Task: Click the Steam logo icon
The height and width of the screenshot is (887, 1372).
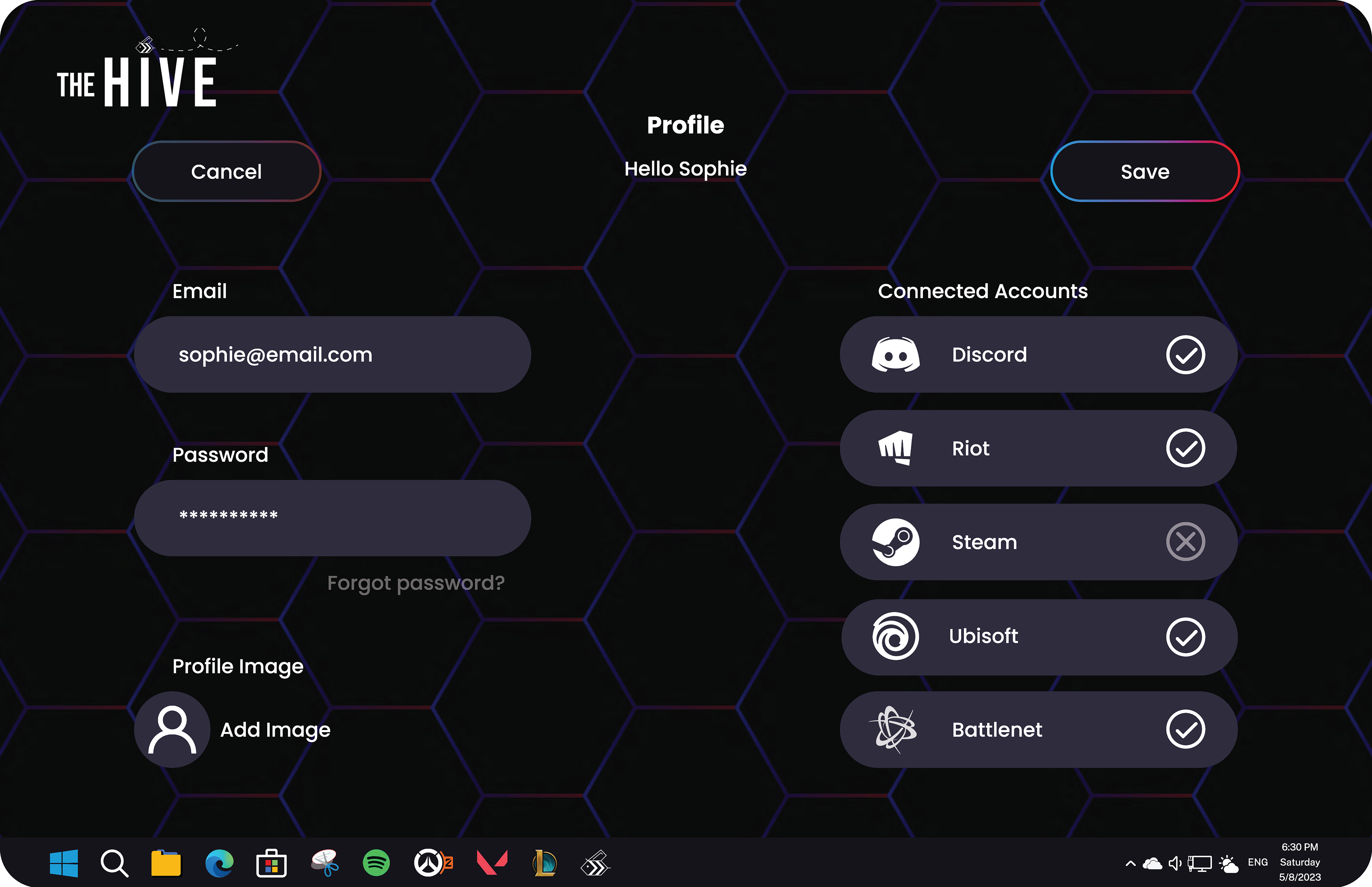Action: tap(895, 542)
